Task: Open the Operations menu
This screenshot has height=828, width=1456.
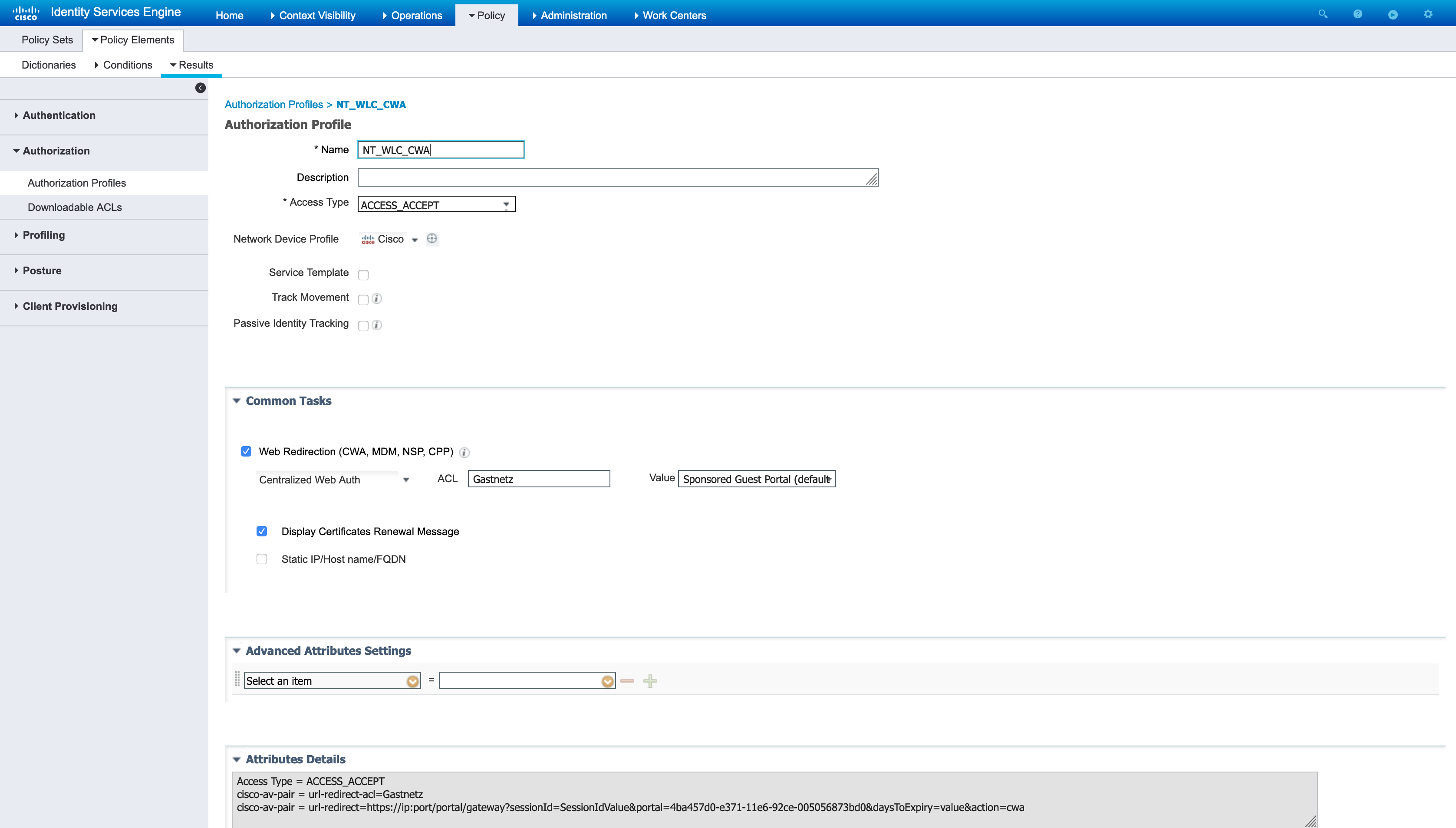Action: tap(412, 15)
